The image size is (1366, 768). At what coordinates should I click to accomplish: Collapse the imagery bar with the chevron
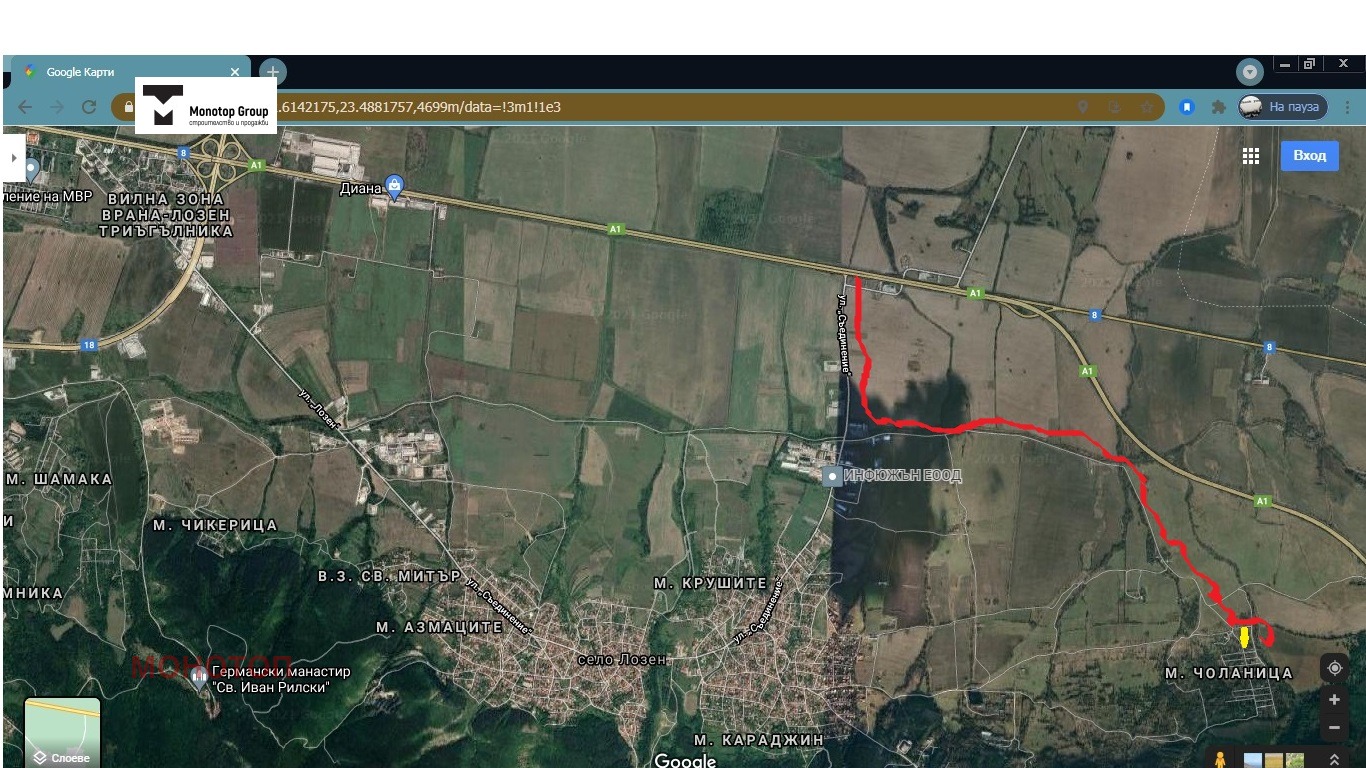1334,758
